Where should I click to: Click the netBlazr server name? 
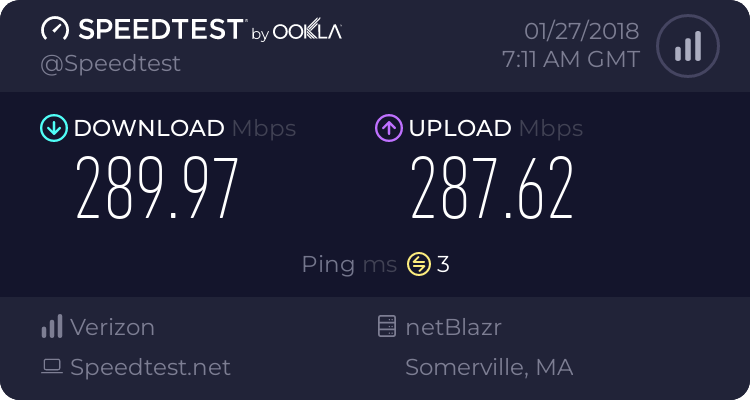click(x=454, y=326)
